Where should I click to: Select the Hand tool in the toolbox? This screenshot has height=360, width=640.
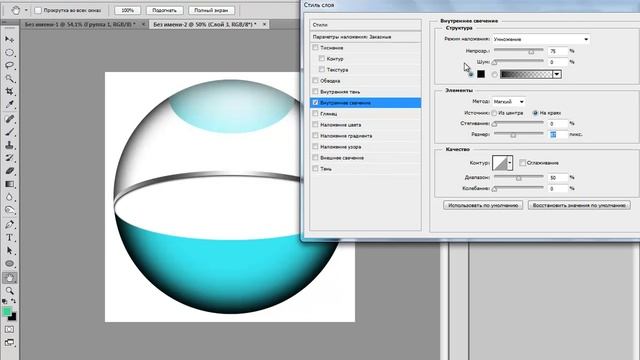coord(9,278)
